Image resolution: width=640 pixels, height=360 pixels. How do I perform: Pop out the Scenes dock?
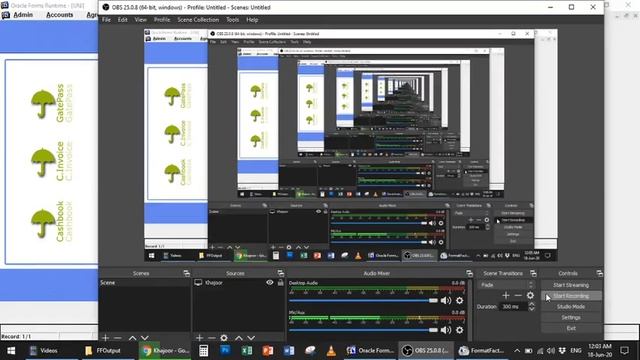pyautogui.click(x=187, y=273)
